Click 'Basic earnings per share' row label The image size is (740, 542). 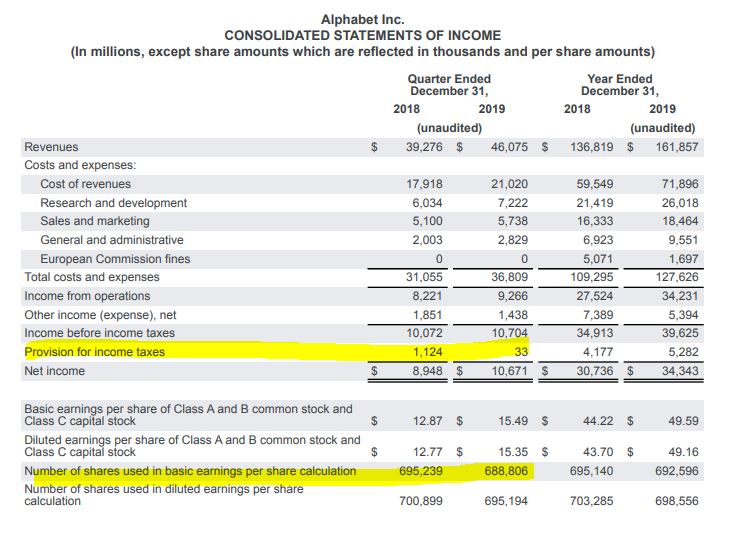pyautogui.click(x=188, y=415)
